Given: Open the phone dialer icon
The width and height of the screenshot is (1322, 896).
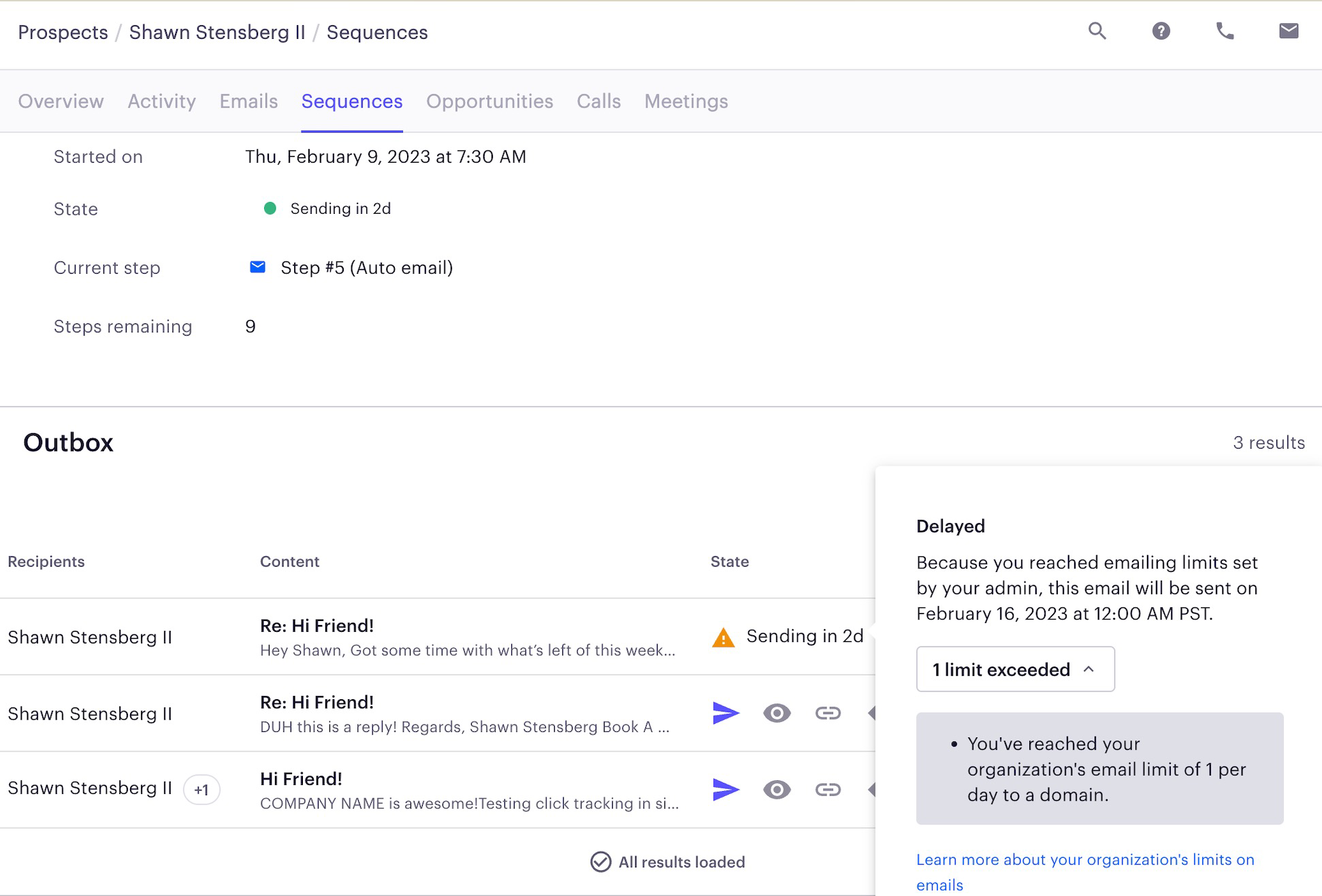Looking at the screenshot, I should pos(1225,31).
